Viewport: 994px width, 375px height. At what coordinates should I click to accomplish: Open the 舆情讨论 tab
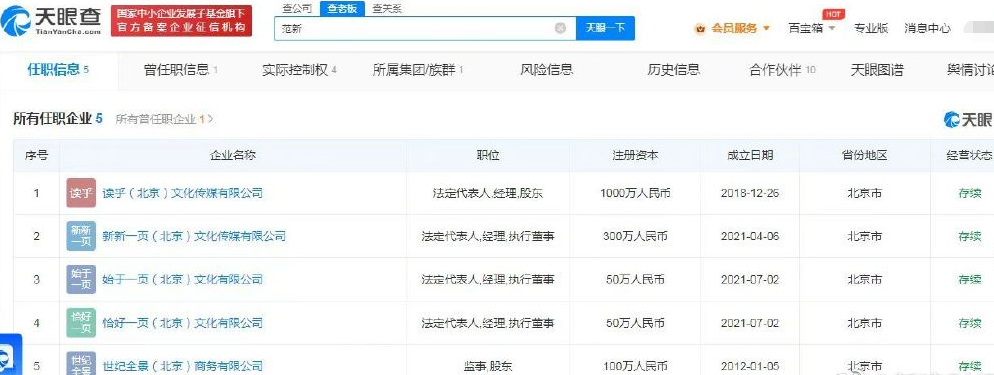point(970,70)
